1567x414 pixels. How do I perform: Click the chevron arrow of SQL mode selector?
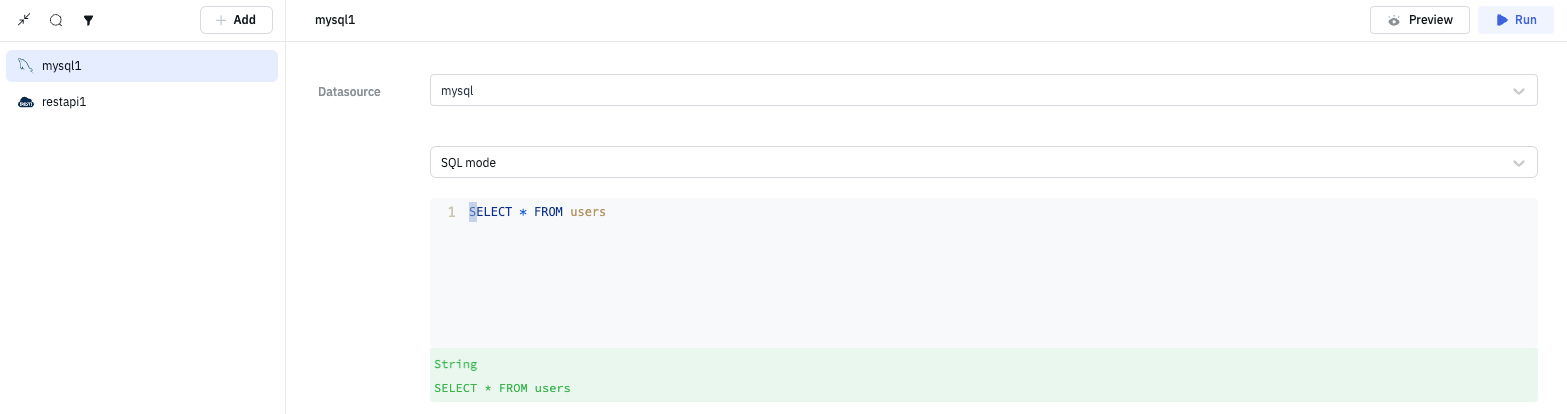pyautogui.click(x=1519, y=162)
